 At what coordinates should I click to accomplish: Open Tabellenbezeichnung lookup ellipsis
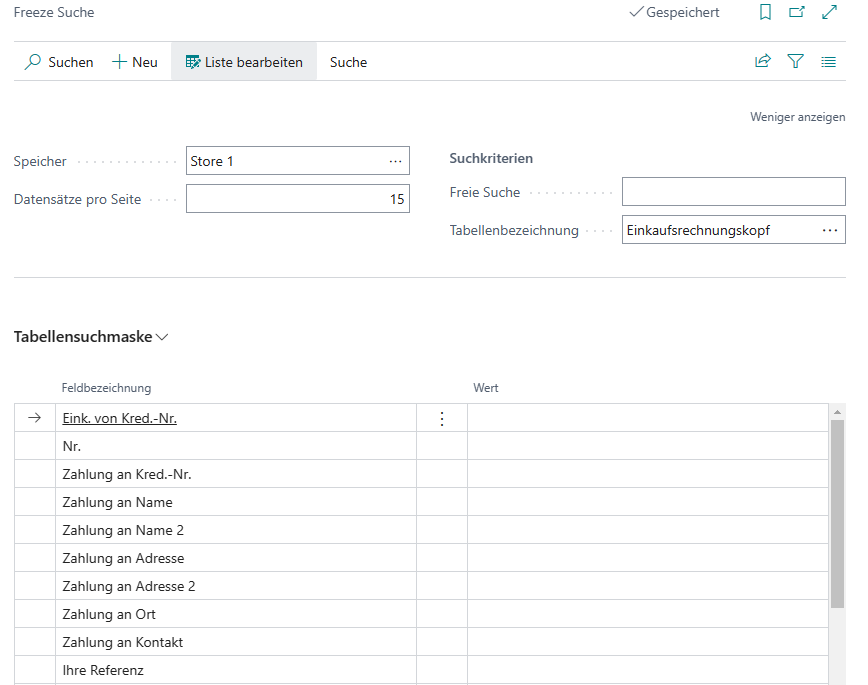pos(830,230)
